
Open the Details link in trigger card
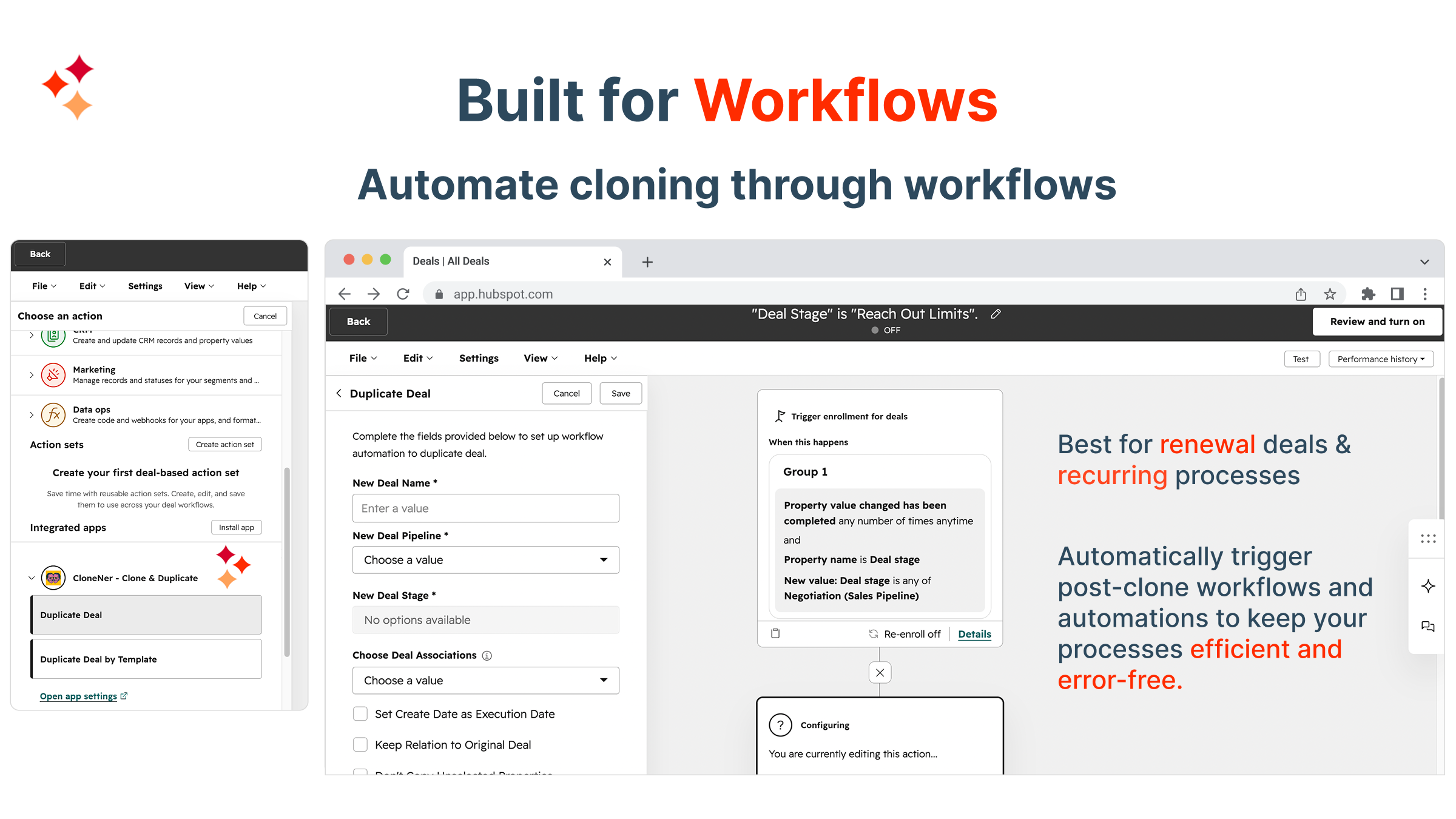click(974, 634)
